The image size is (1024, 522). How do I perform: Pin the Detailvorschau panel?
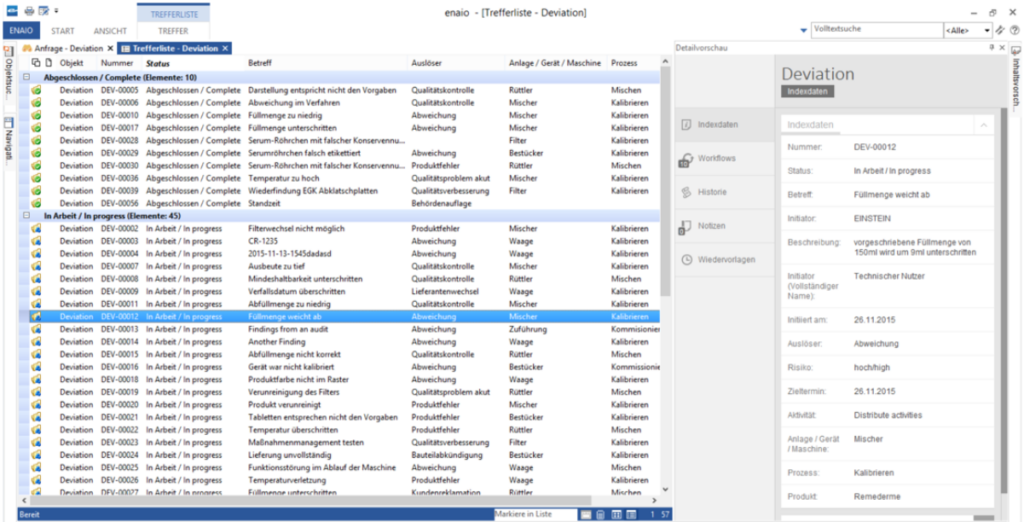[992, 48]
